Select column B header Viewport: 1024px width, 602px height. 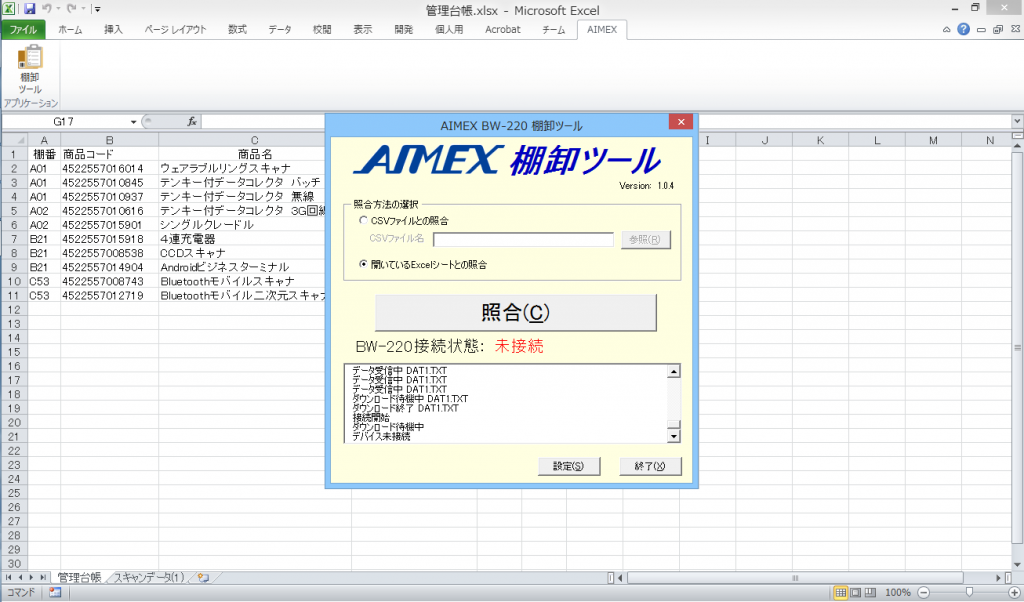tap(109, 140)
